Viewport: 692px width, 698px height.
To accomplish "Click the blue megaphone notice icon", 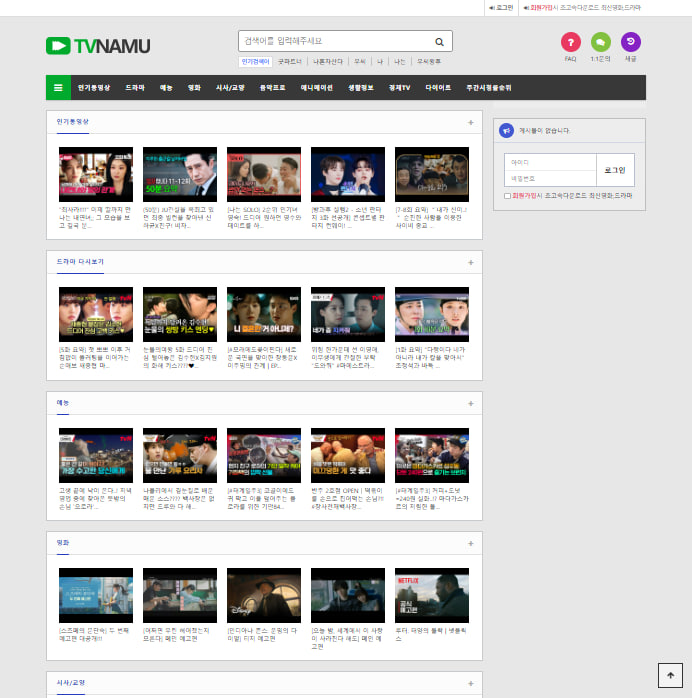I will pyautogui.click(x=506, y=130).
